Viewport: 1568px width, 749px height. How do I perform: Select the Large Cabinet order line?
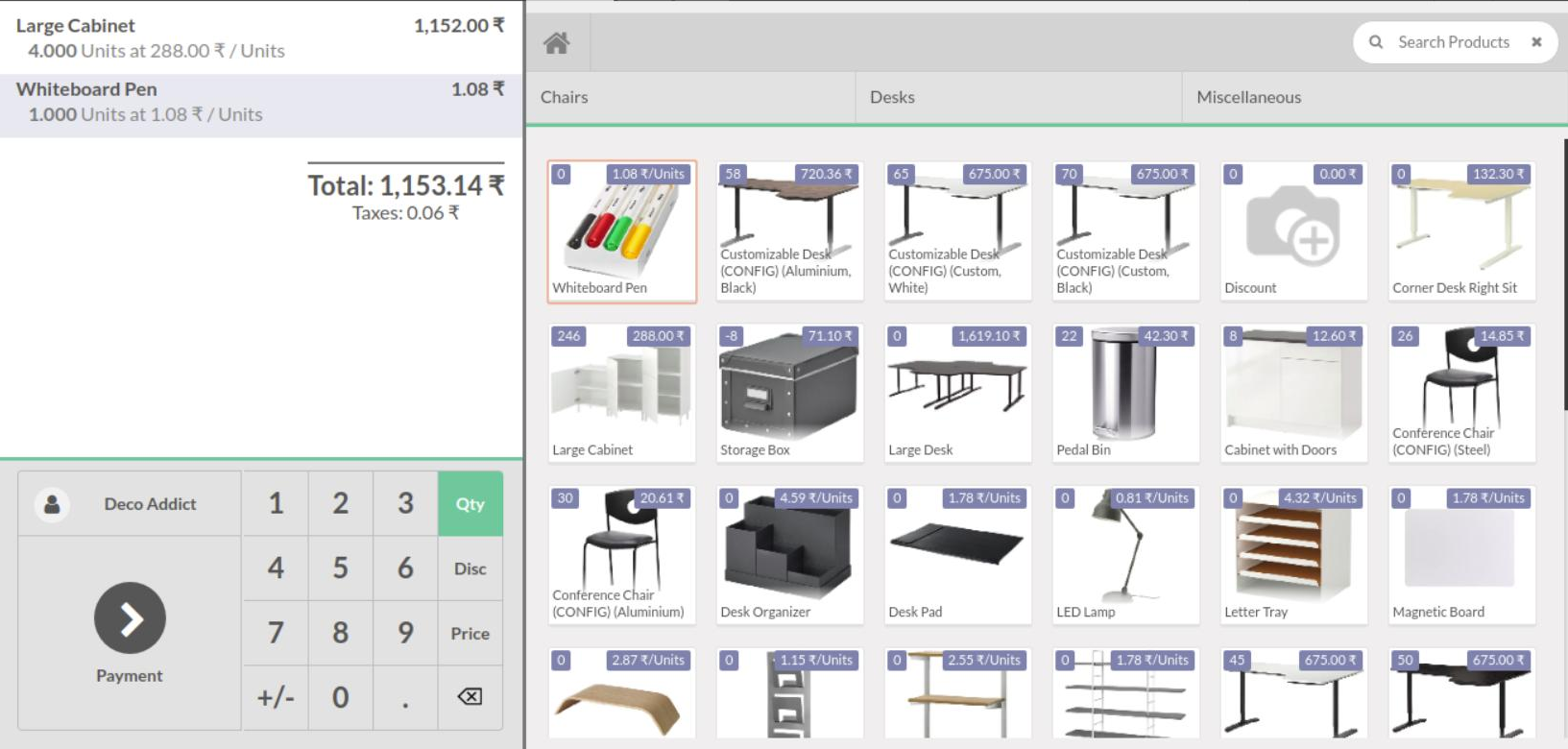tap(260, 38)
